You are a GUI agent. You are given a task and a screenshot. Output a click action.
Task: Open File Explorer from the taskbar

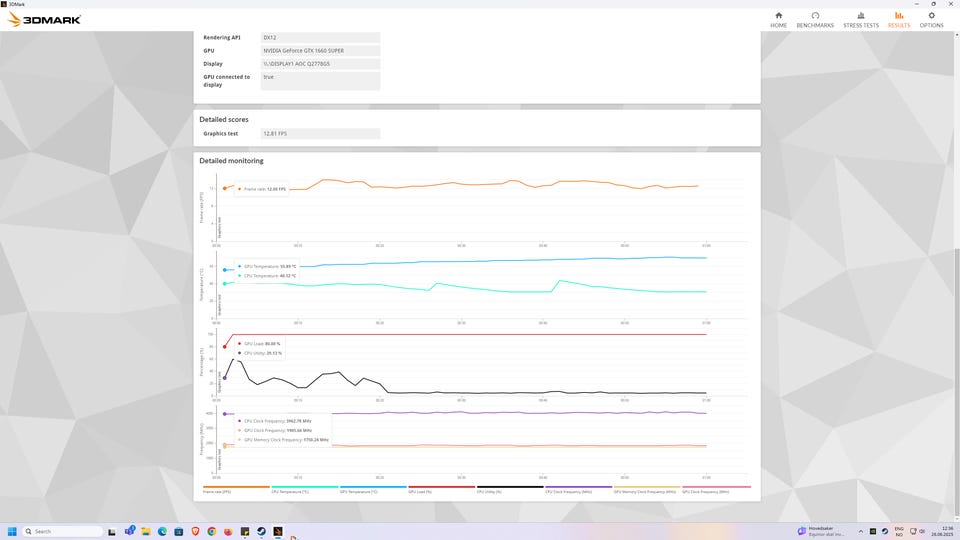point(146,531)
